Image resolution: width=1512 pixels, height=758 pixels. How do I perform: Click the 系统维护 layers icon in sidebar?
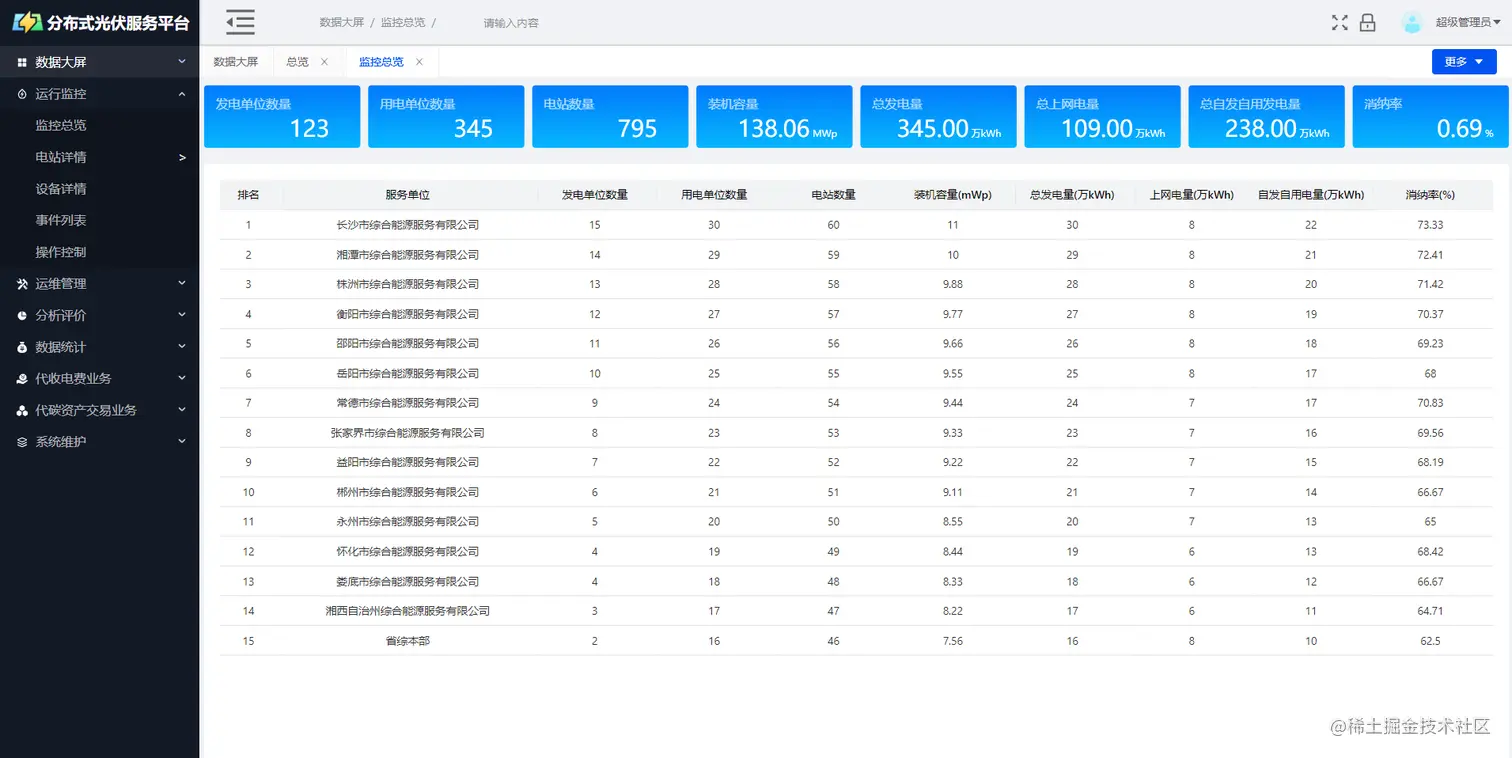22,442
